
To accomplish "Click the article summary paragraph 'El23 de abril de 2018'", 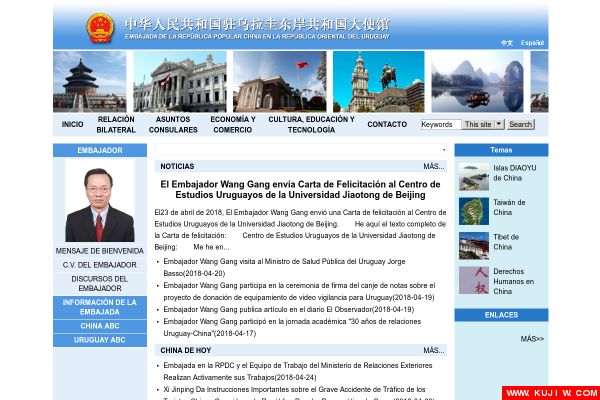I will coord(300,230).
